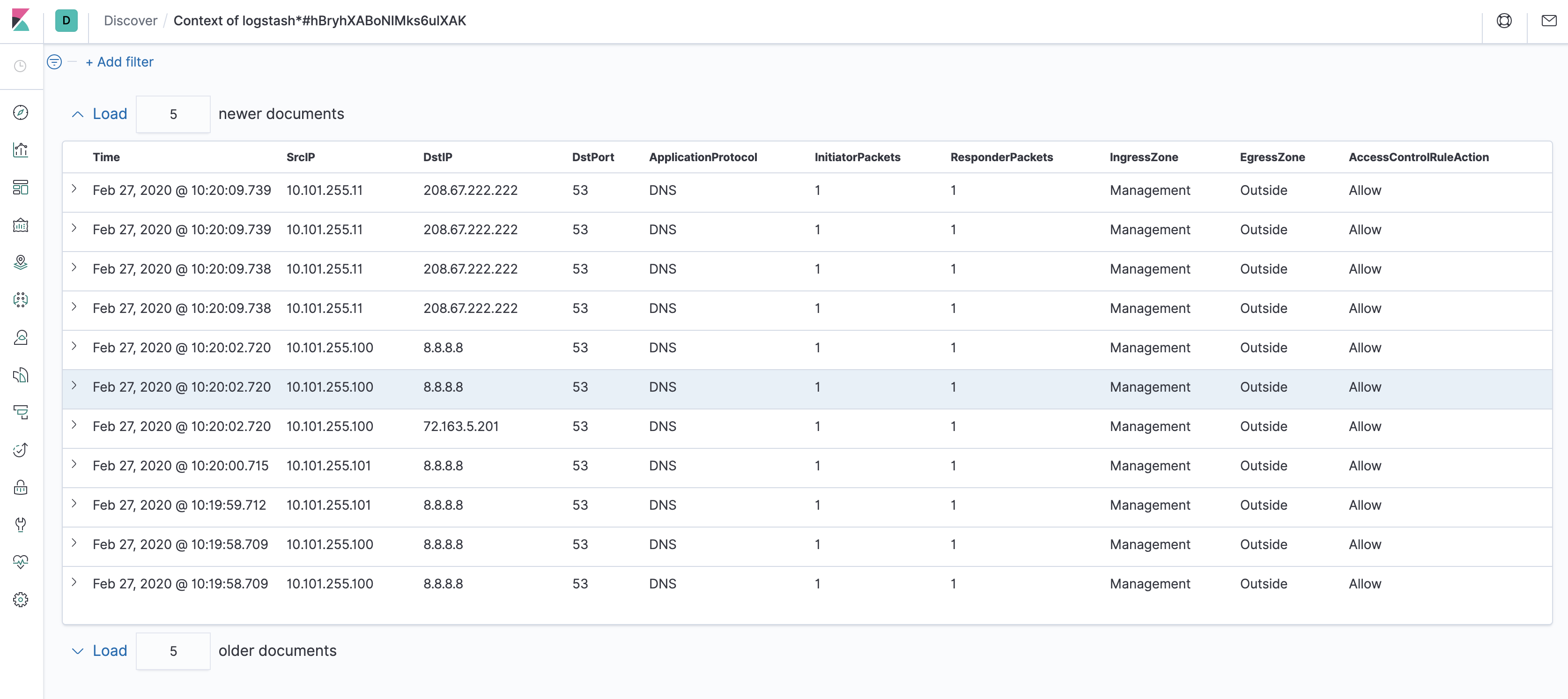Expand first row at 10:20:09.739
Screen dimensions: 1568x699
74,189
